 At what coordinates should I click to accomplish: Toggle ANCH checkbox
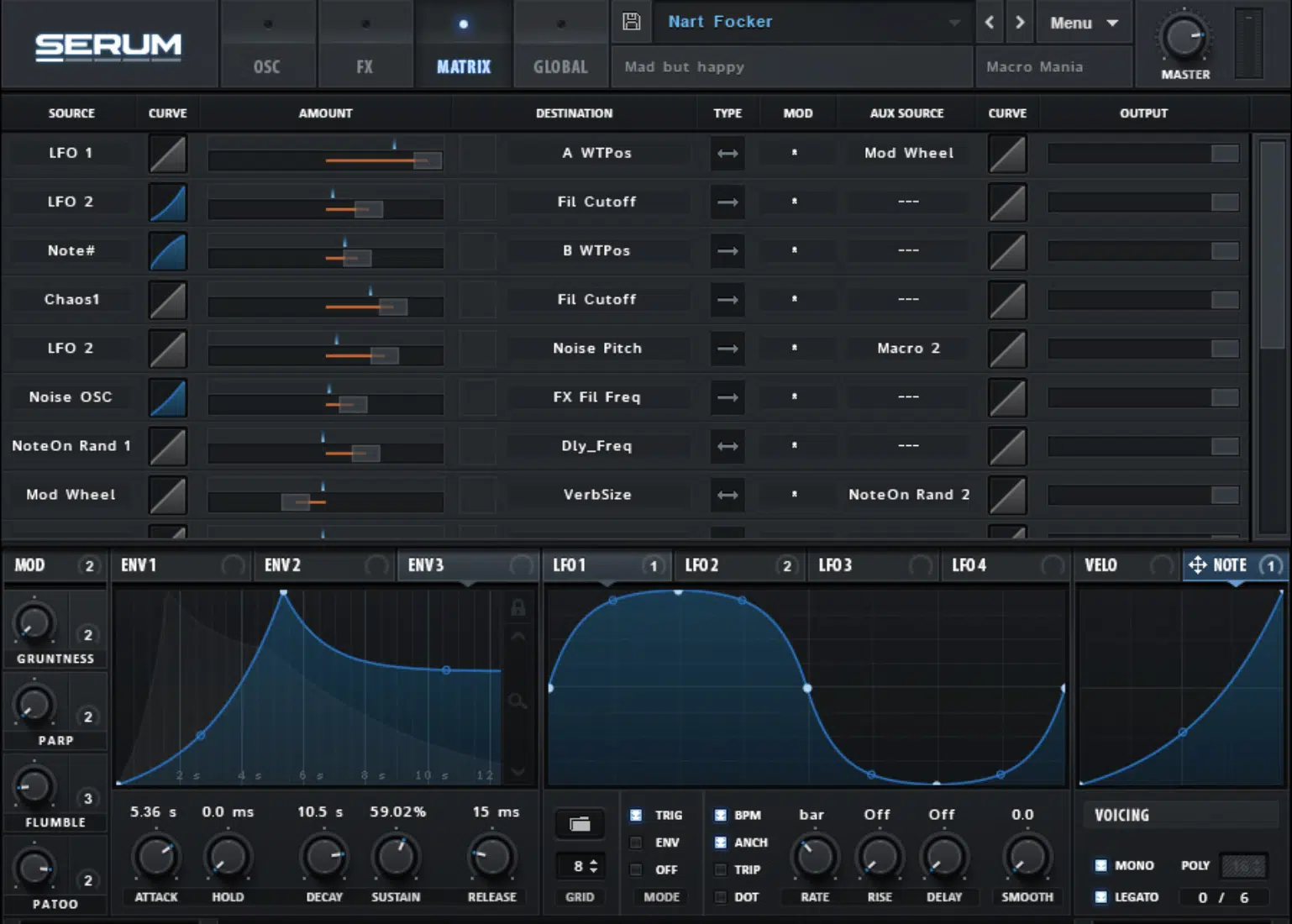[720, 843]
